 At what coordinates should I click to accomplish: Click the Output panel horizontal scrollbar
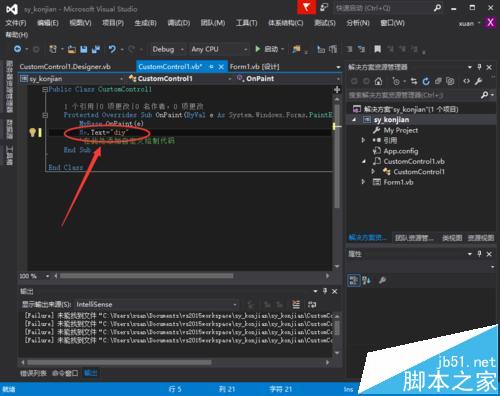(119, 362)
